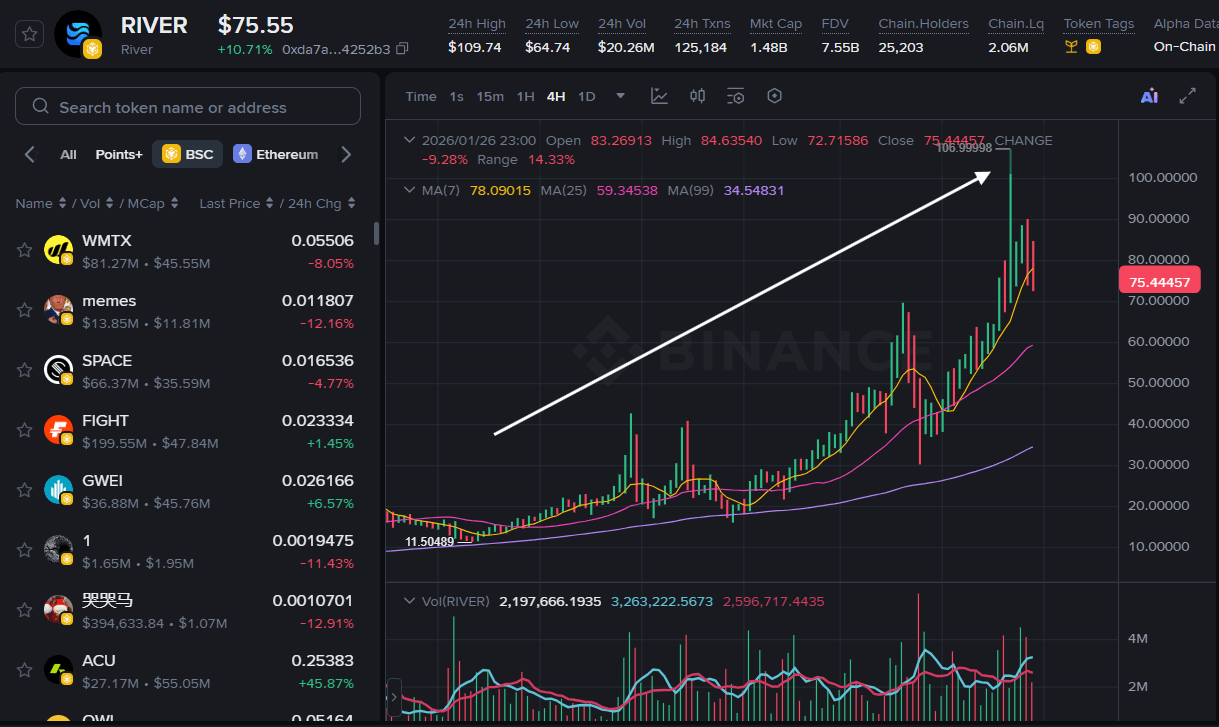Screen dimensions: 1219x727
Task: Open the SPACE token logo
Action: click(x=59, y=371)
